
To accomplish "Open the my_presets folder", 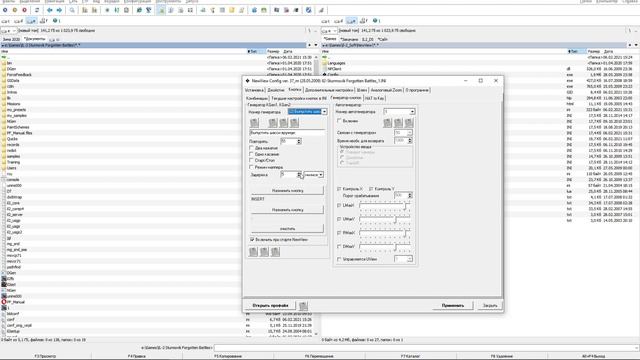I will (x=16, y=110).
